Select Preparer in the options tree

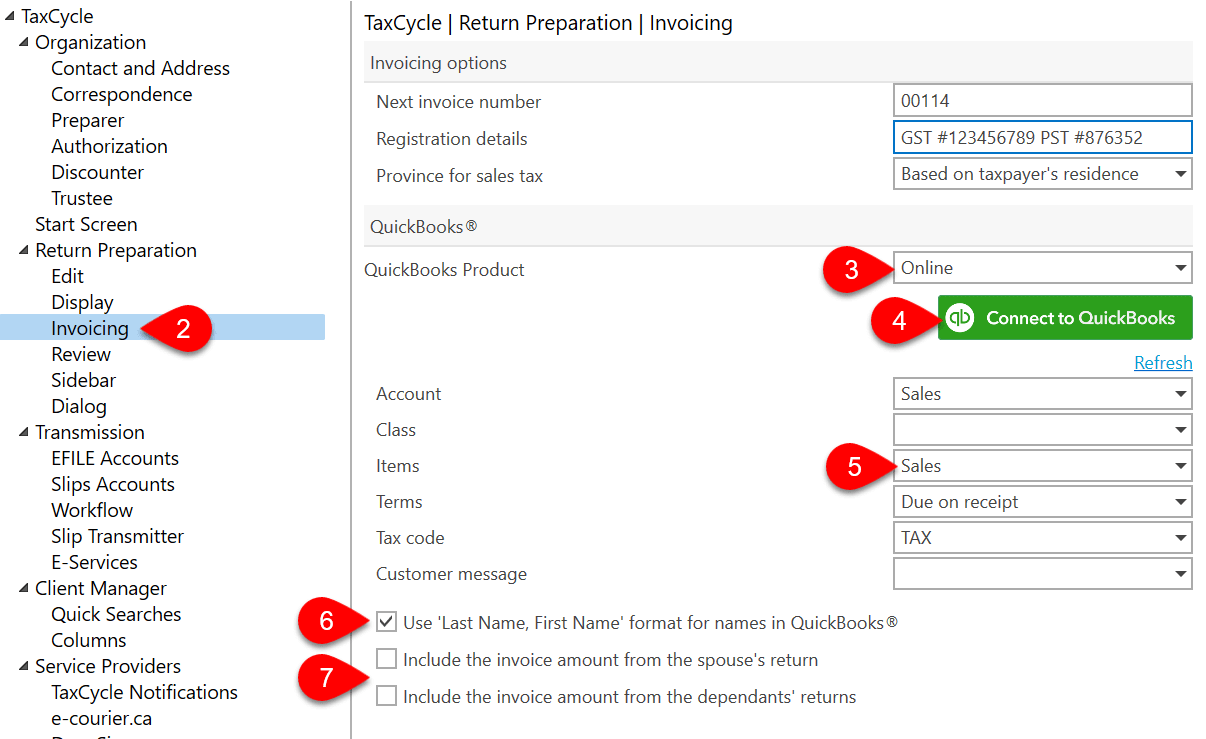(88, 120)
